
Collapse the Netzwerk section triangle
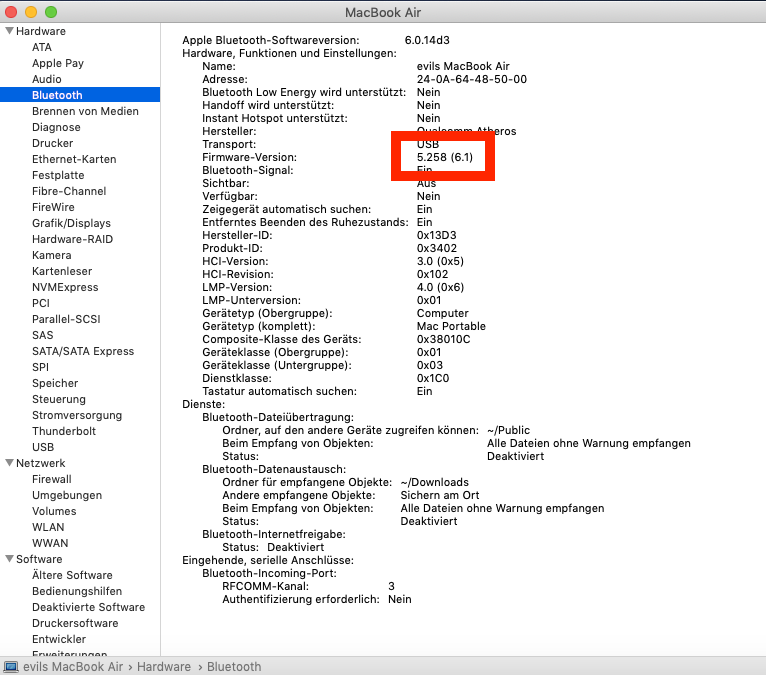pos(9,463)
